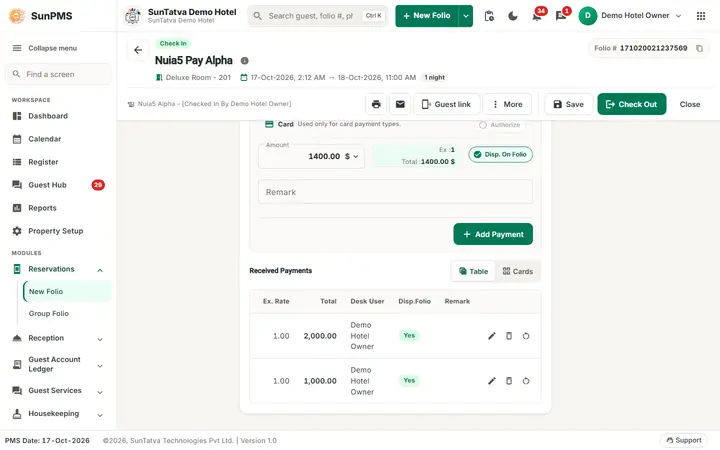Edit the 2,000.00 payment row
Image resolution: width=720 pixels, height=450 pixels.
pyautogui.click(x=492, y=336)
